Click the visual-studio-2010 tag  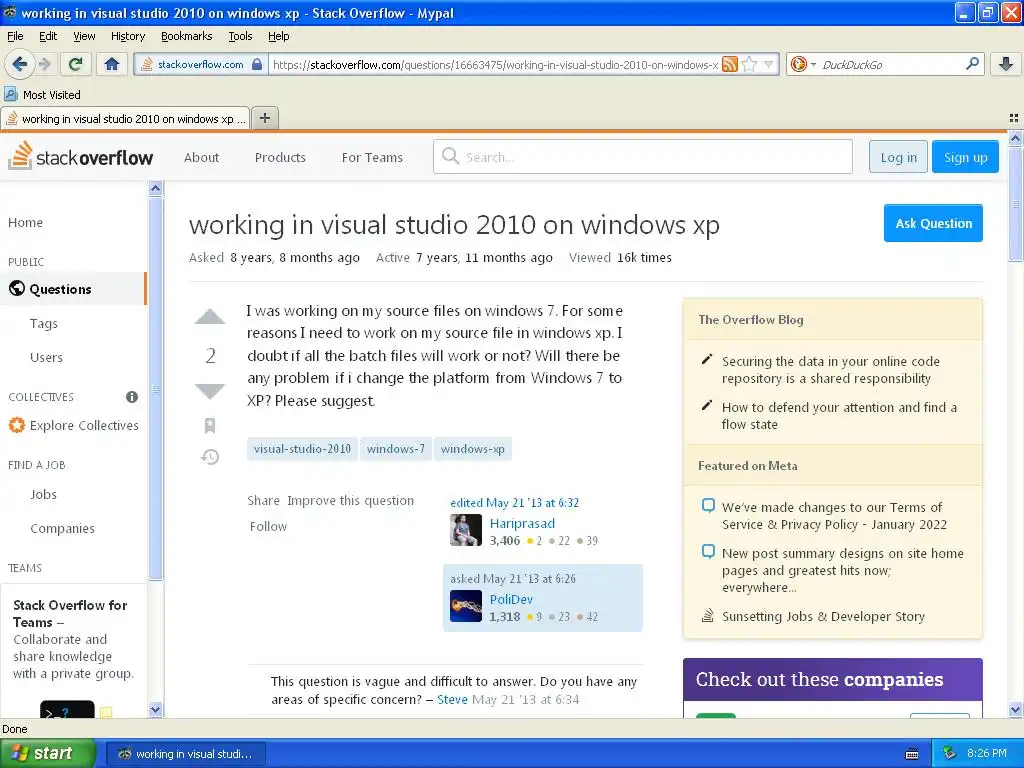point(302,449)
